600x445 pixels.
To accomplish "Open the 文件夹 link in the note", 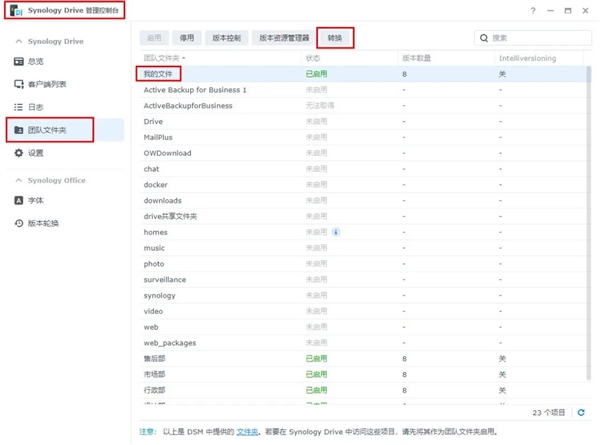I will tap(247, 432).
